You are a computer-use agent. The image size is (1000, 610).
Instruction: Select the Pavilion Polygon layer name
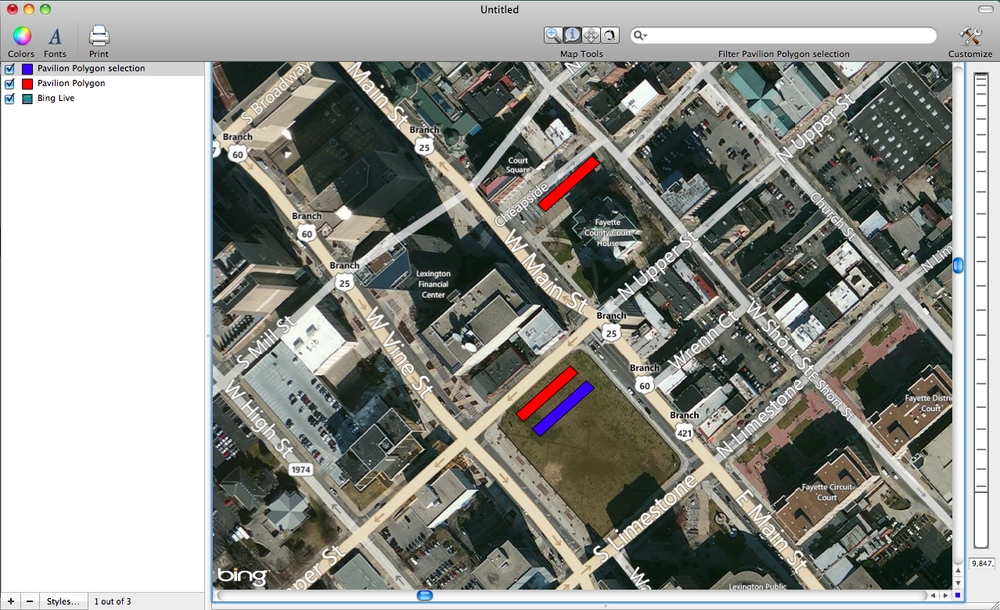pos(71,84)
